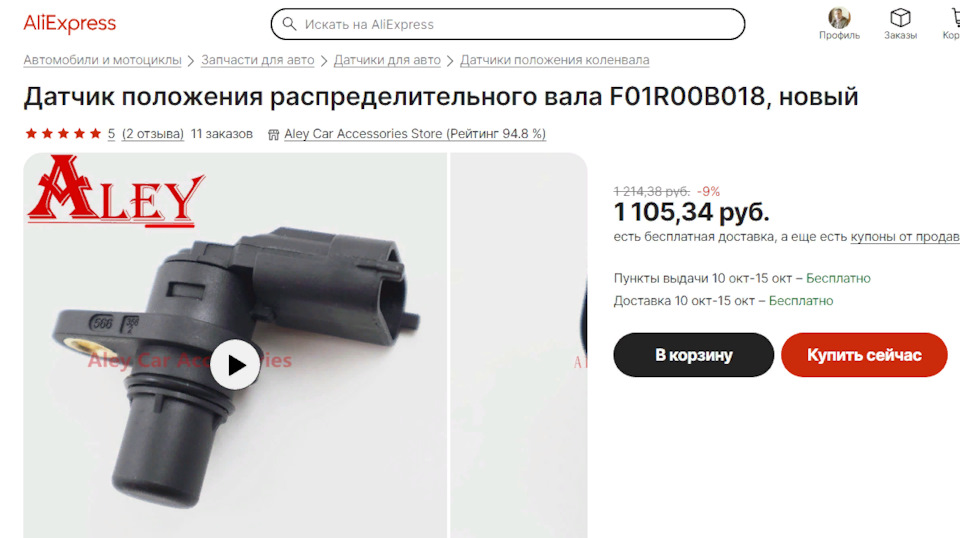Visit Aley Car Accessories Store page
This screenshot has height=538, width=960.
point(414,133)
